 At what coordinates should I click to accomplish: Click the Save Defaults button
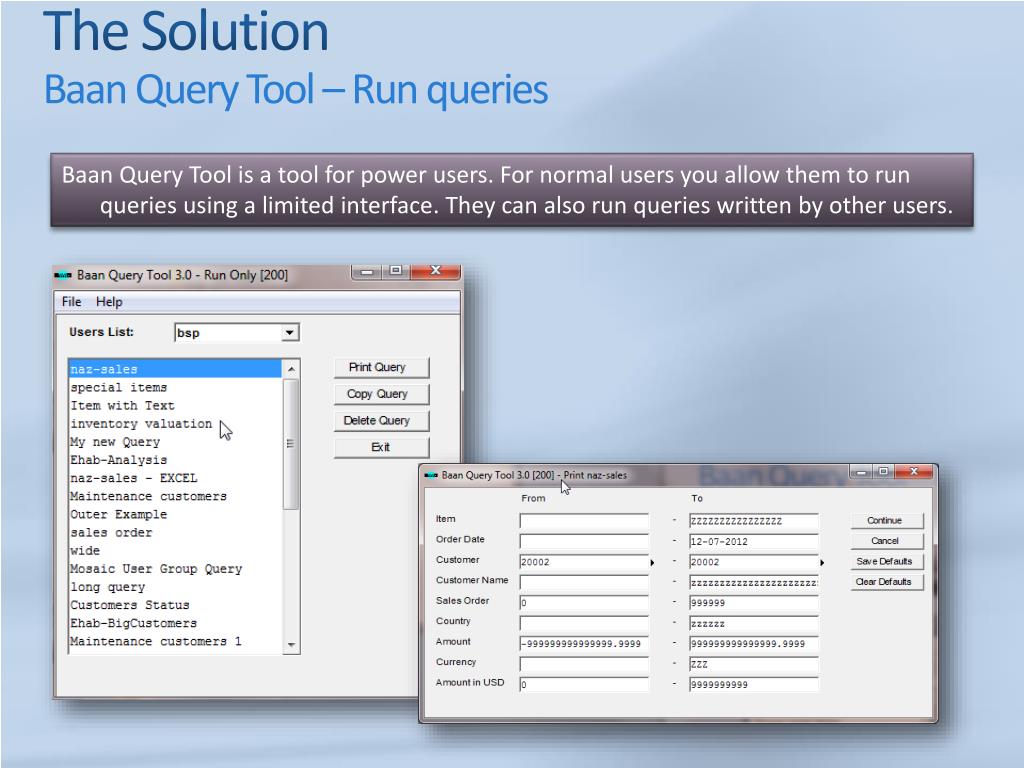[x=885, y=562]
